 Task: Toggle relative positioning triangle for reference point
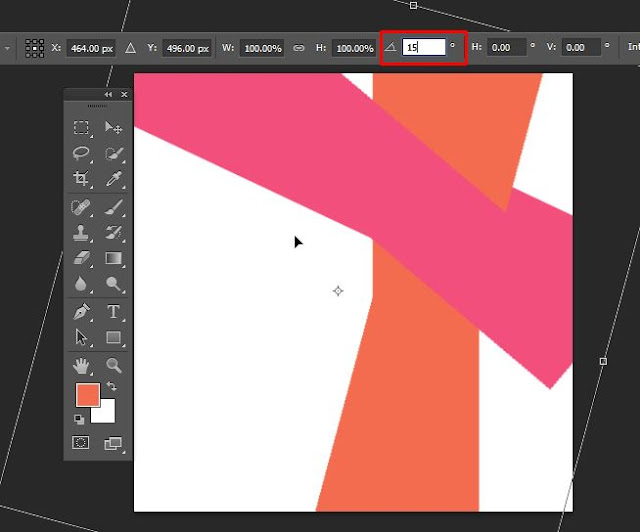(x=130, y=48)
